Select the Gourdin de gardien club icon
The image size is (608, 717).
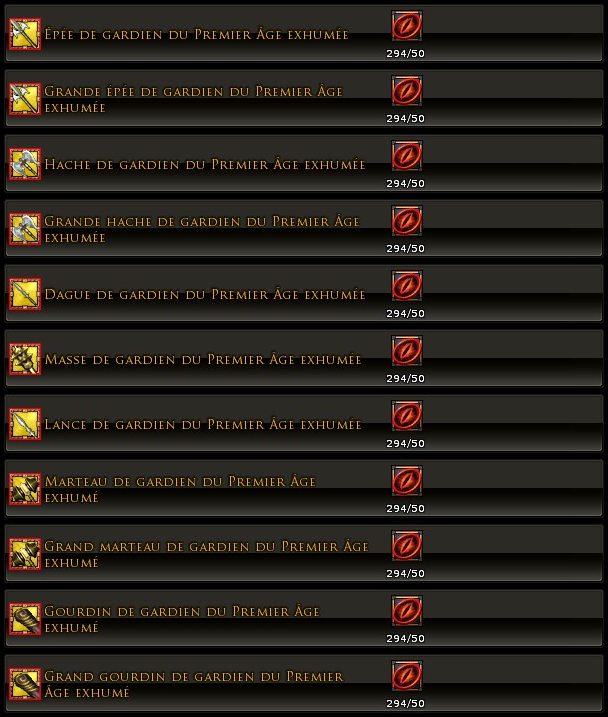pos(25,618)
